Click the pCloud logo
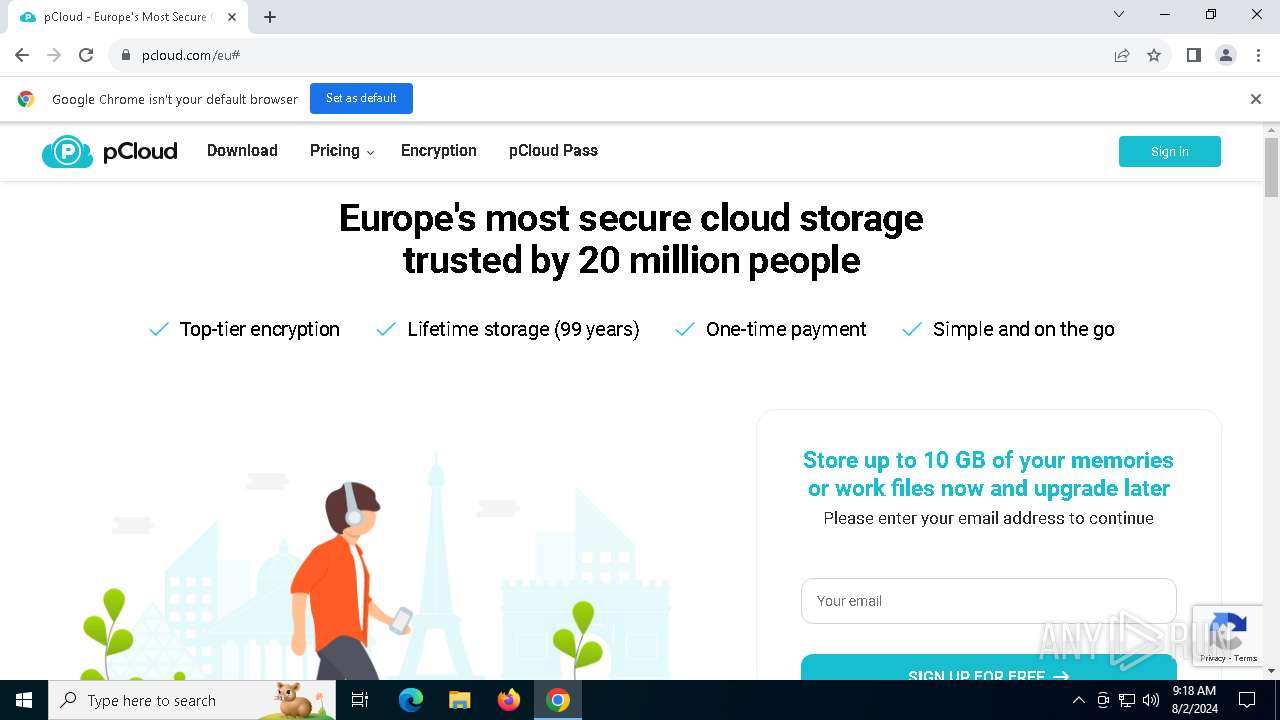1280x720 pixels. (x=110, y=151)
